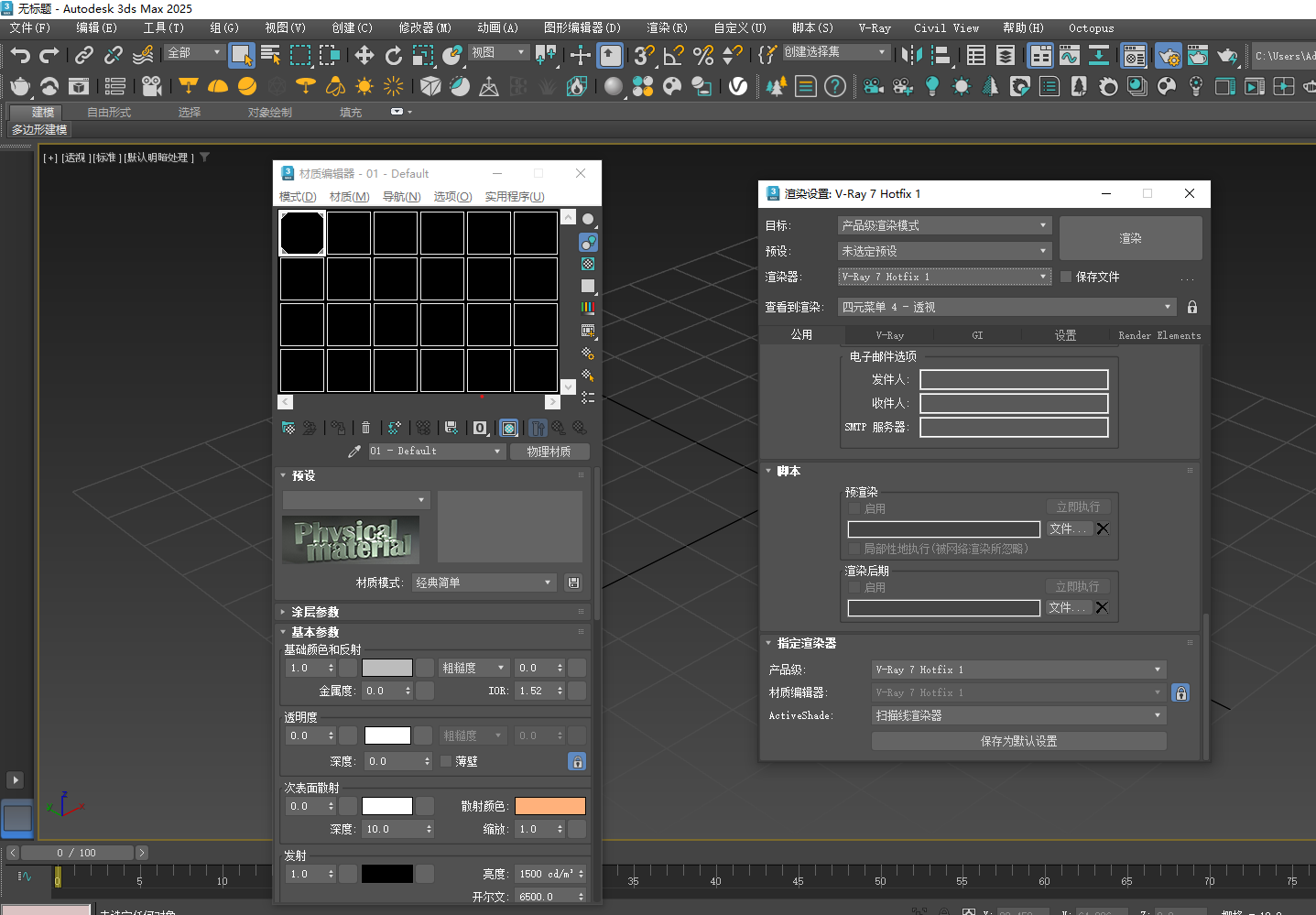Click the 渲染 render button

pos(1130,238)
